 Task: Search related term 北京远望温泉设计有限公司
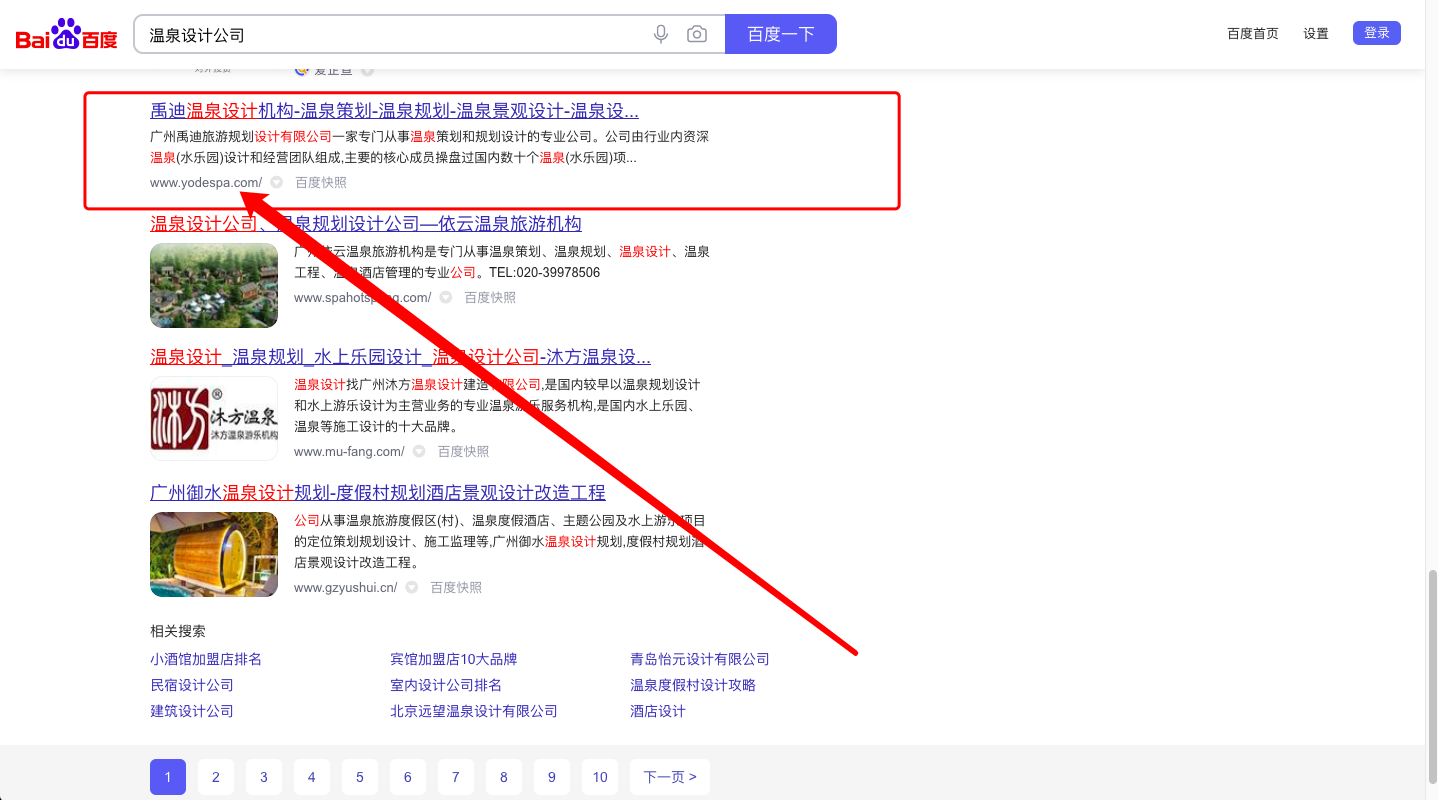pyautogui.click(x=474, y=711)
